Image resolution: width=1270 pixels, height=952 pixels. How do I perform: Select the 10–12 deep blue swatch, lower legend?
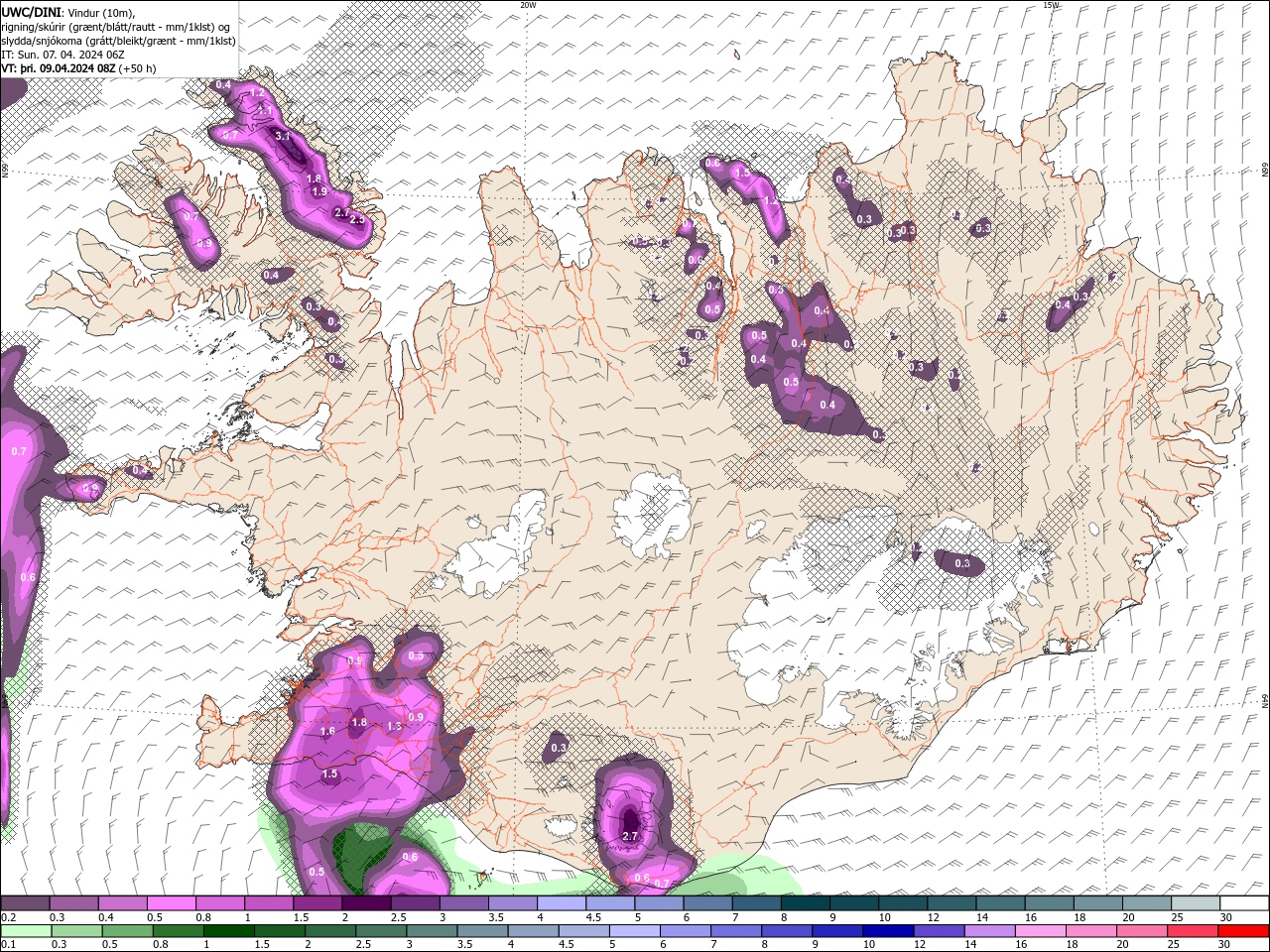click(887, 931)
